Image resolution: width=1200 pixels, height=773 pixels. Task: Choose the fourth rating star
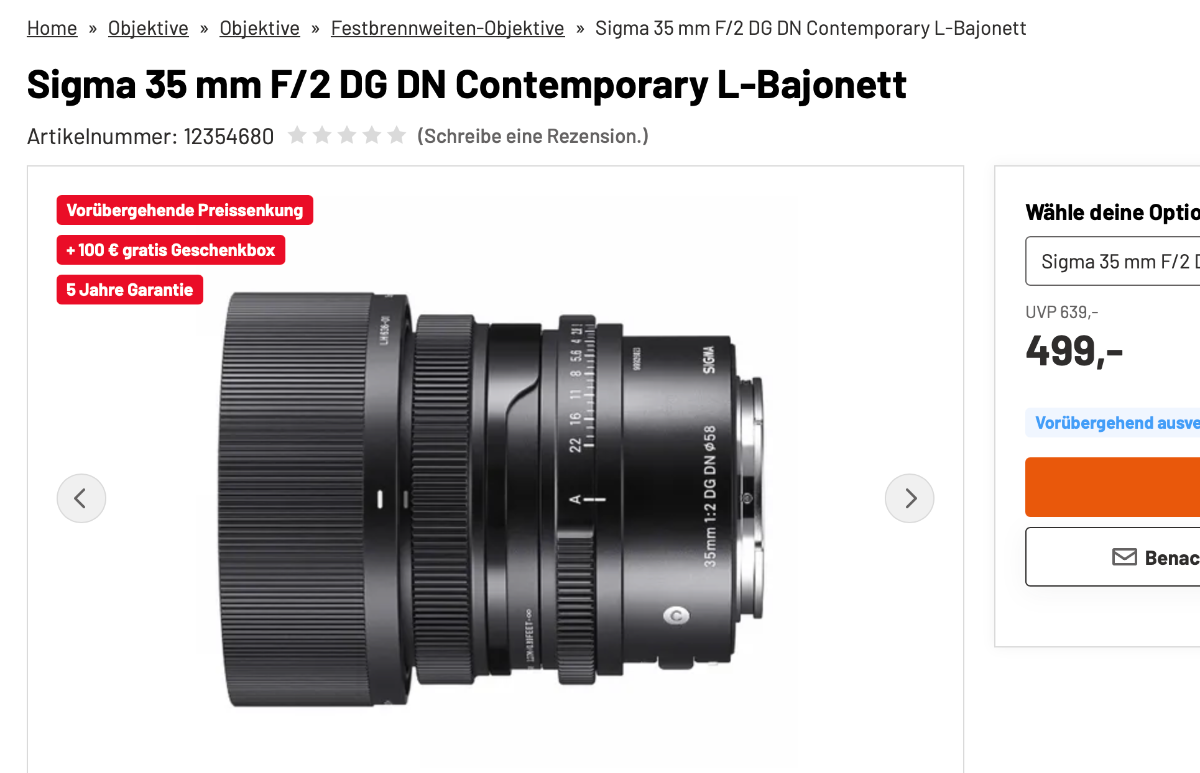[x=372, y=135]
